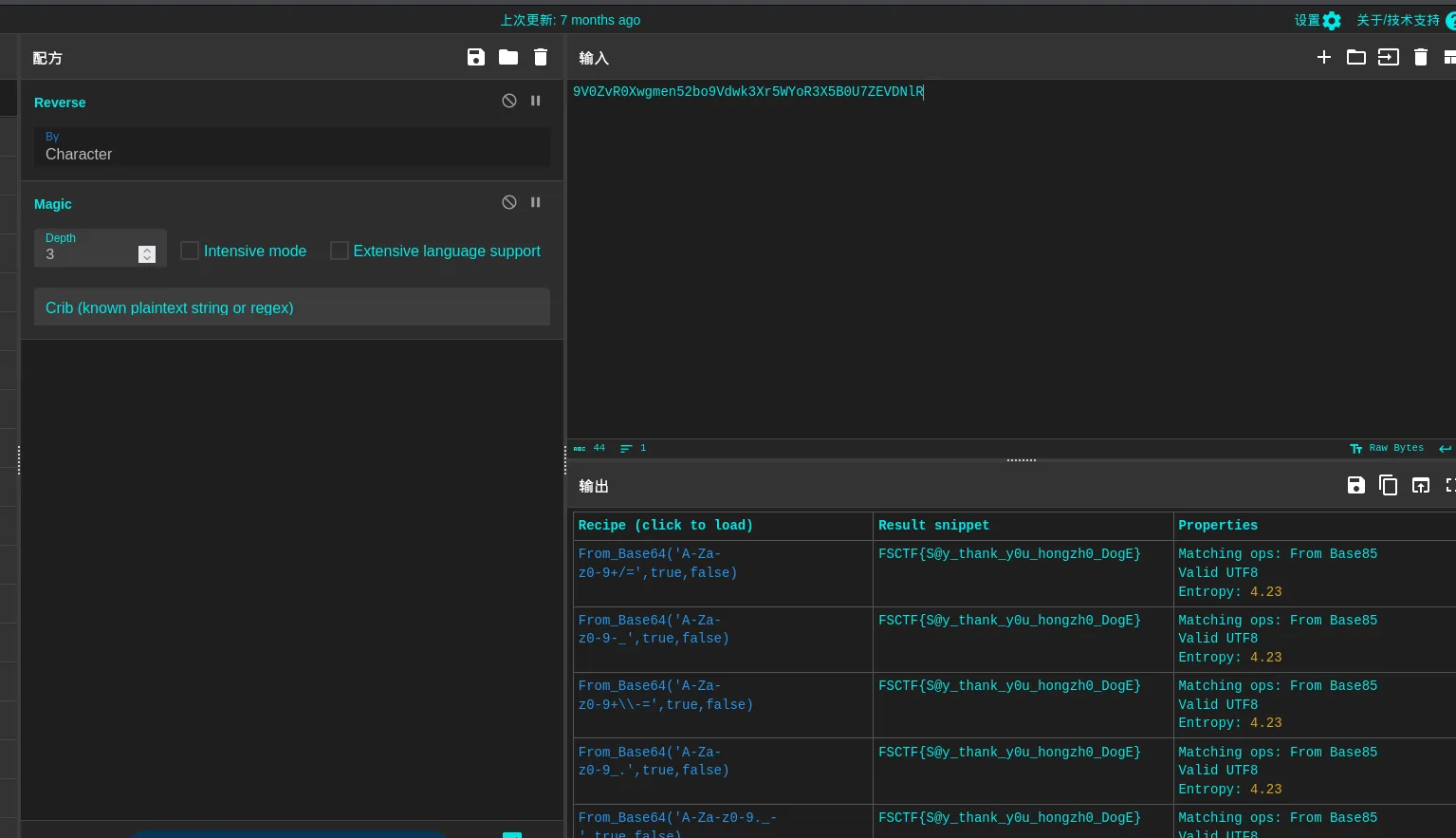
Task: Click the 配方 recipe panel title
Action: coord(47,58)
